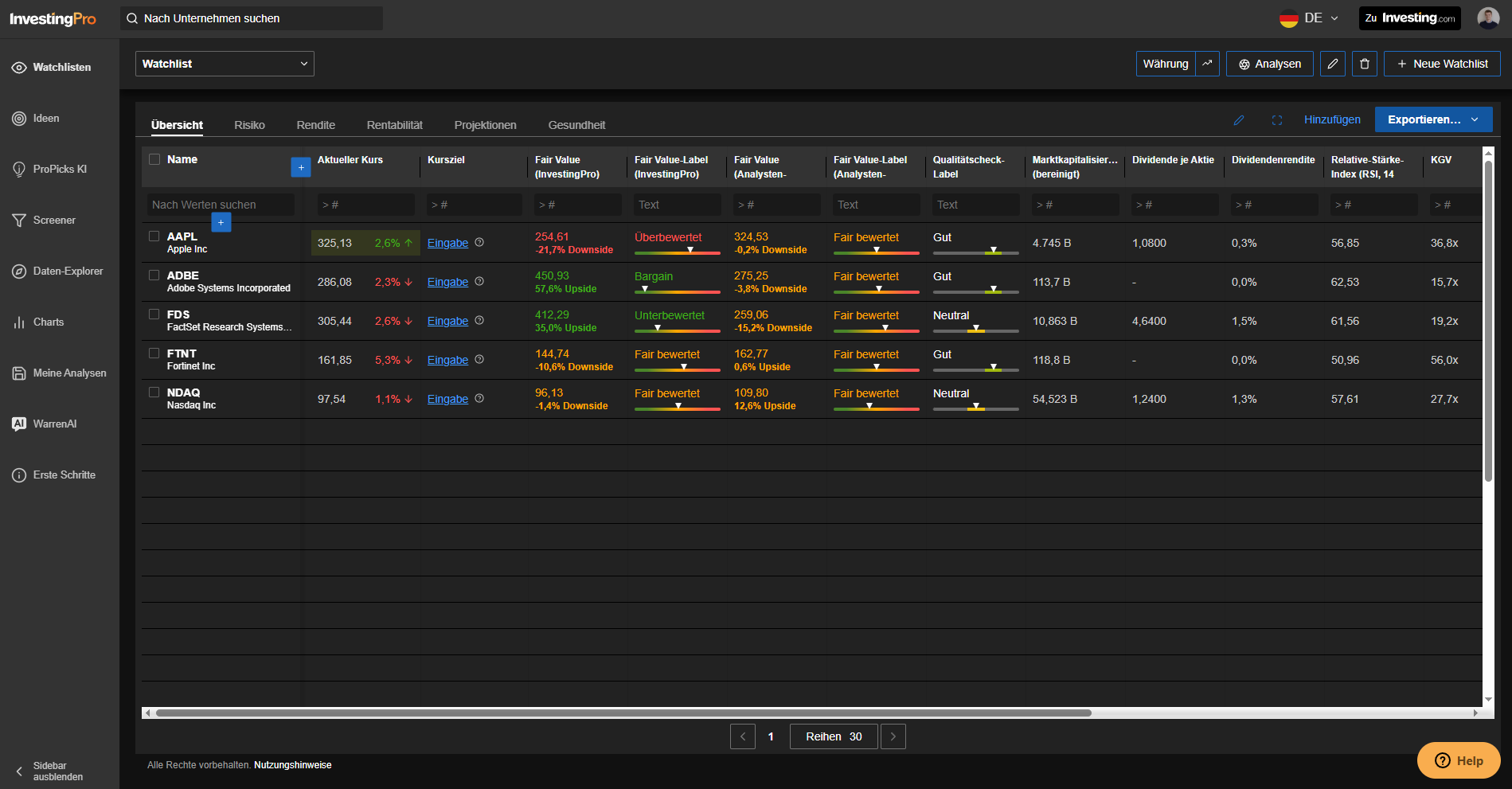
Task: Focus Nach Unternehmen suchen search box
Action: (x=252, y=18)
